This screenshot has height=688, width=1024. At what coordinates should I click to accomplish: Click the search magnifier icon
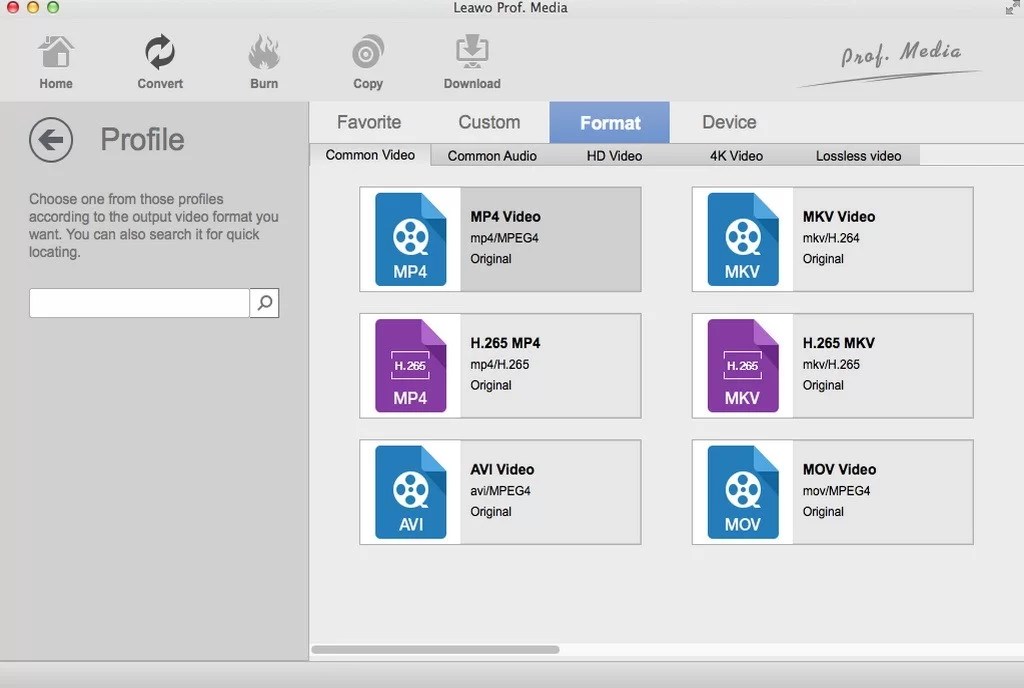pos(263,303)
